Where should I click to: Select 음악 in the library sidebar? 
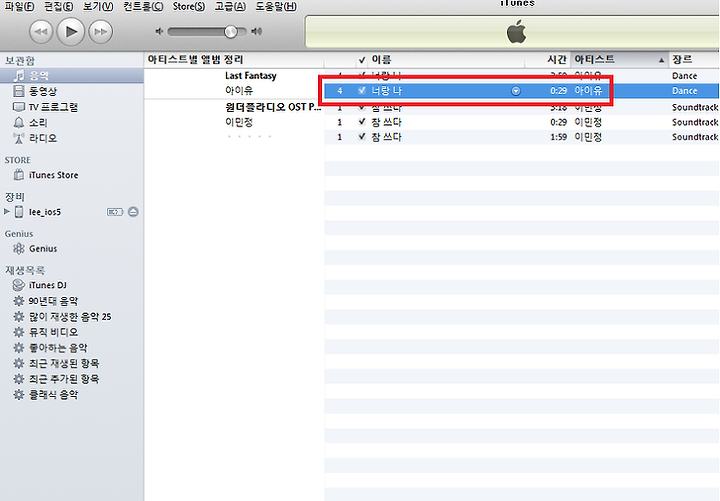pos(72,75)
